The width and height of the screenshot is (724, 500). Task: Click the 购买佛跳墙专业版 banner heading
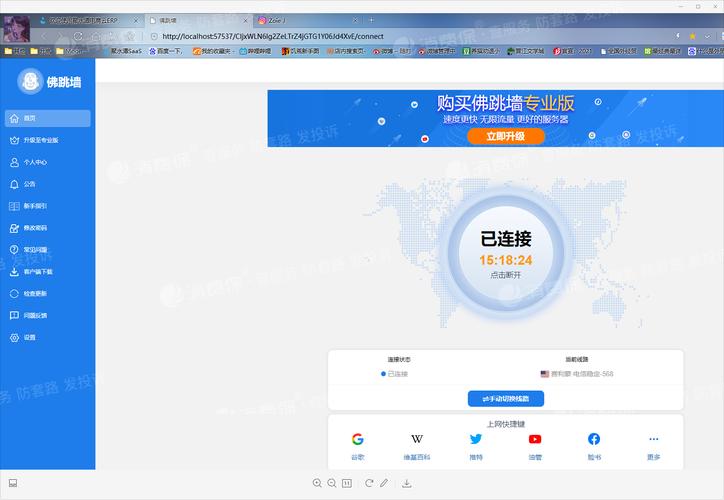[x=506, y=103]
